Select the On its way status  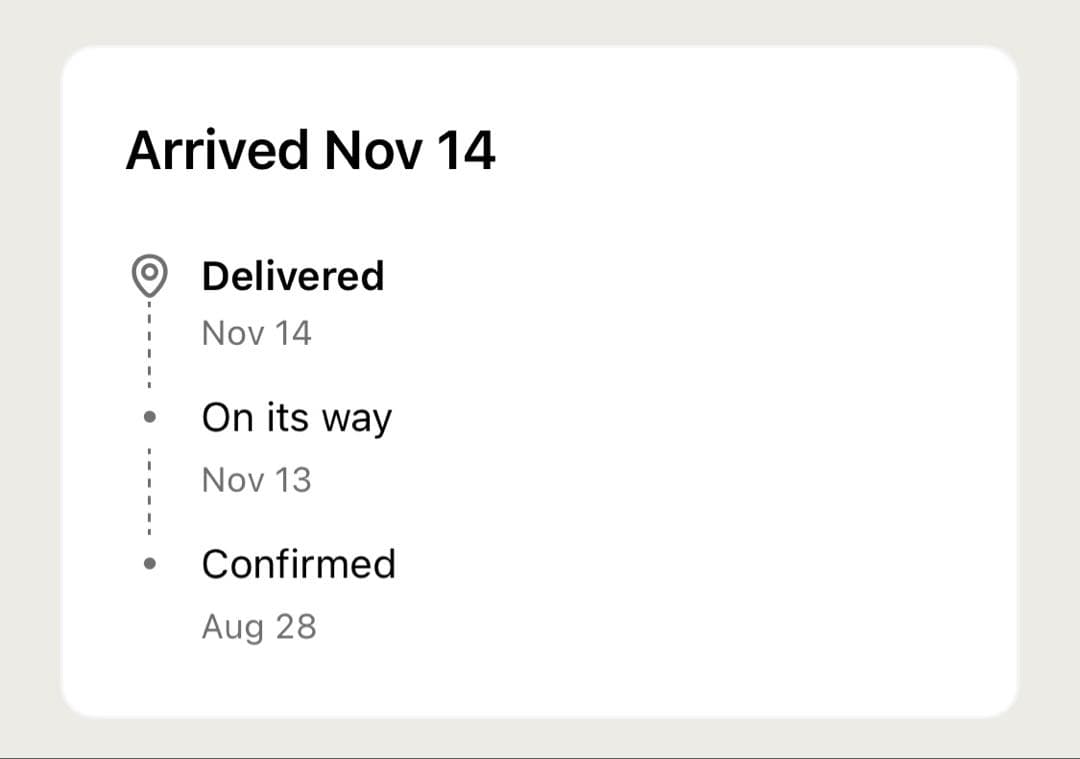pos(296,418)
